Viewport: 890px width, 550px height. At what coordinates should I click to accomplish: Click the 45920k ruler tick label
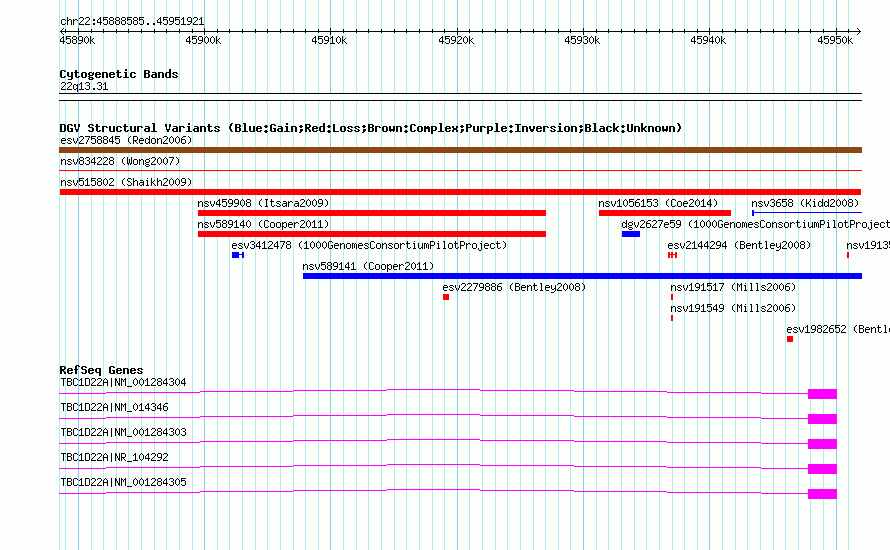click(x=456, y=40)
